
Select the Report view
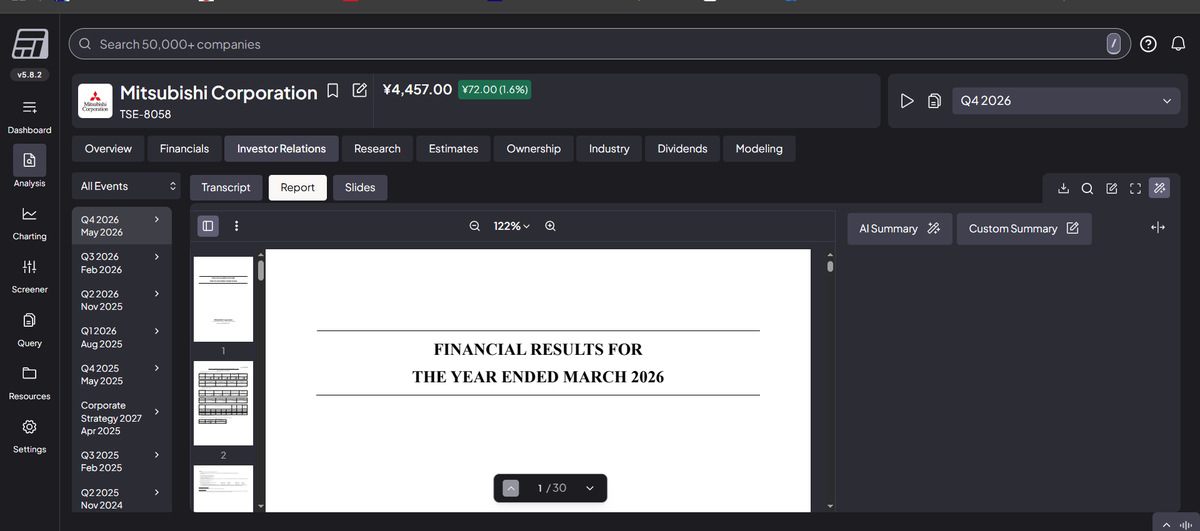pyautogui.click(x=298, y=187)
